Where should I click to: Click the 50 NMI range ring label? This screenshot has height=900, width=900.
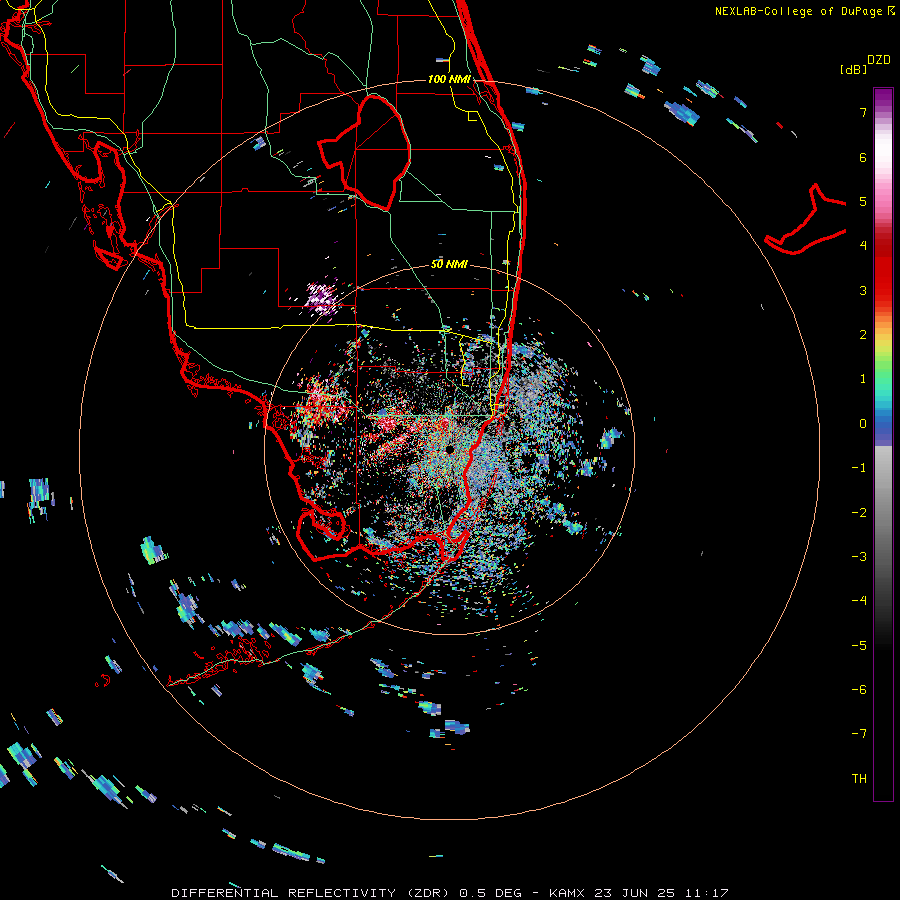pos(449,264)
